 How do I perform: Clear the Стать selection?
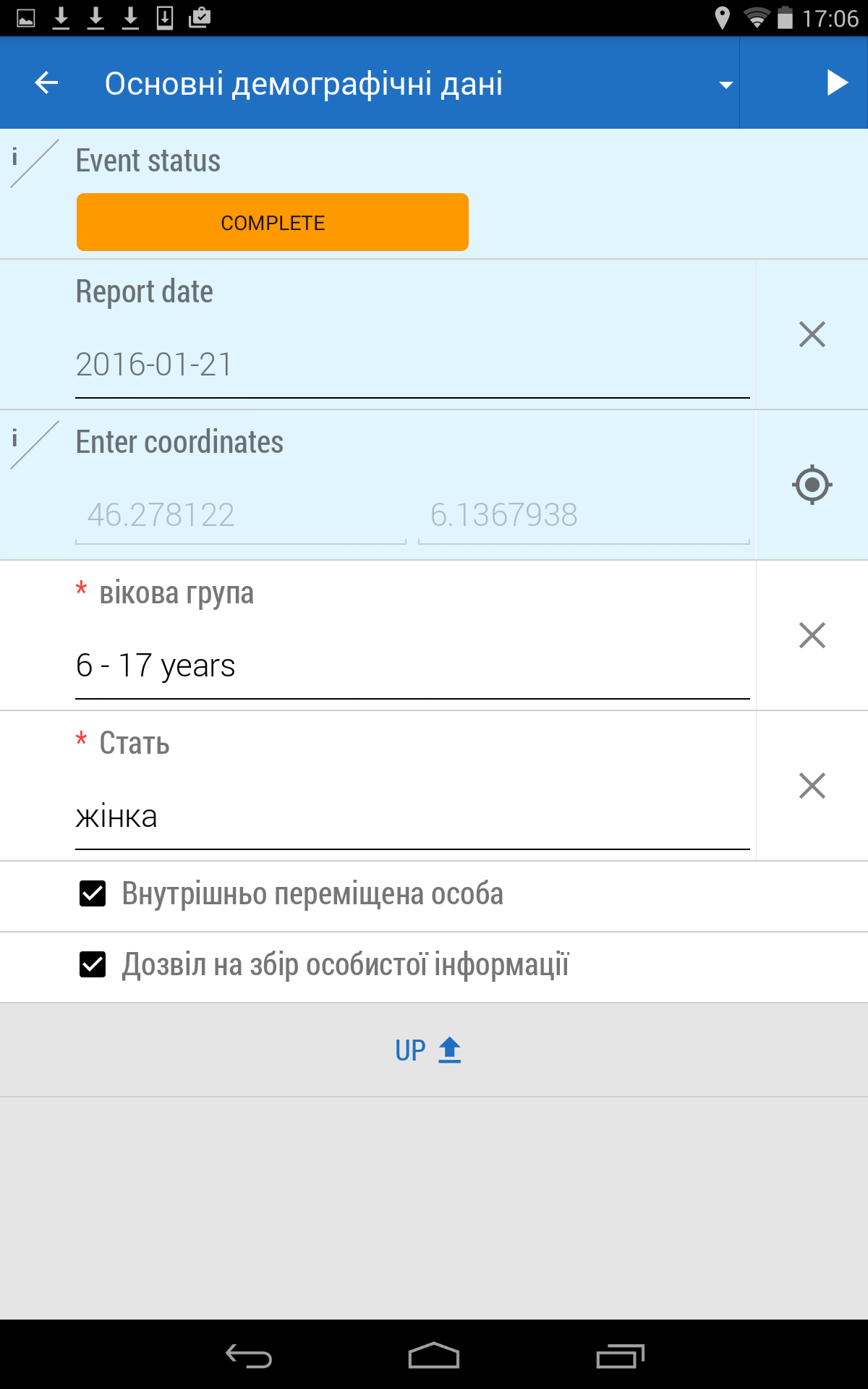pos(812,786)
